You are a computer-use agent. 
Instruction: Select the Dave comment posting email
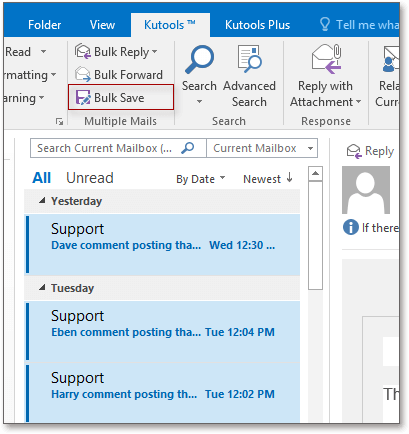[x=163, y=244]
